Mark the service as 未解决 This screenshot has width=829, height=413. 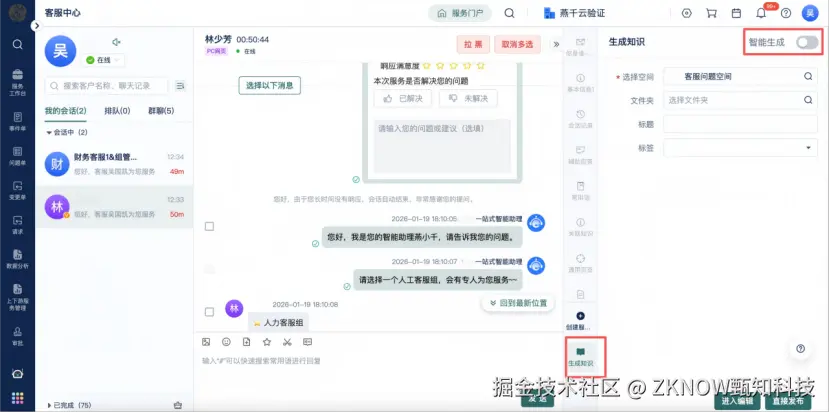[x=468, y=98]
